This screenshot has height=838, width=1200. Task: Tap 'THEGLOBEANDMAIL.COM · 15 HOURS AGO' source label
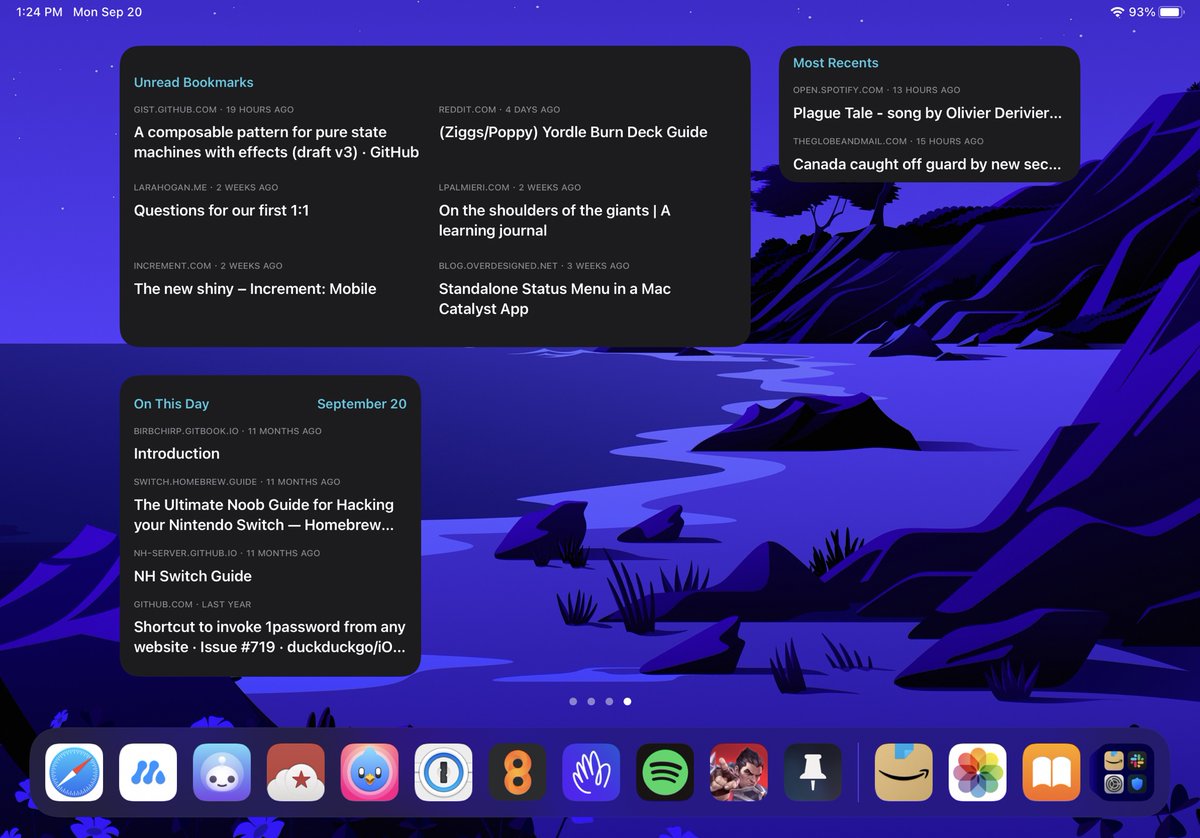(x=888, y=141)
